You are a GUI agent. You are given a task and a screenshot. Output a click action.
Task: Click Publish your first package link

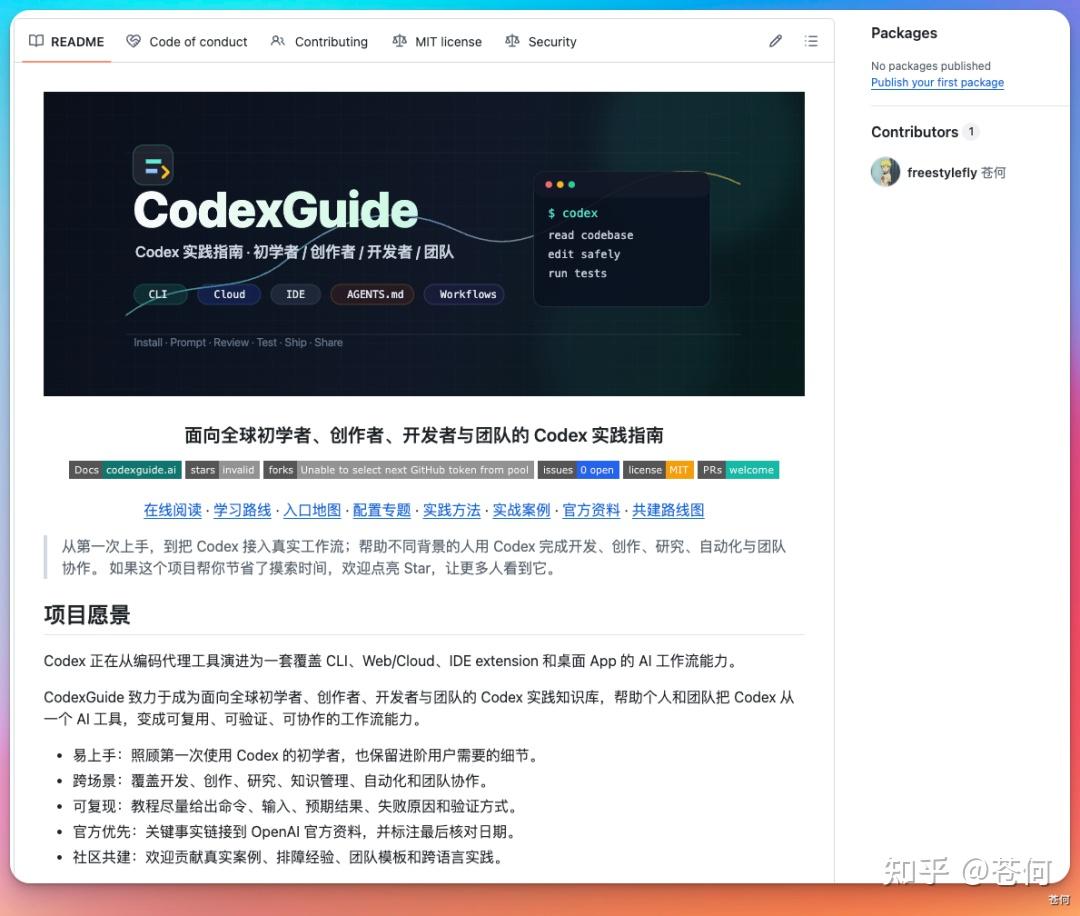[x=937, y=83]
